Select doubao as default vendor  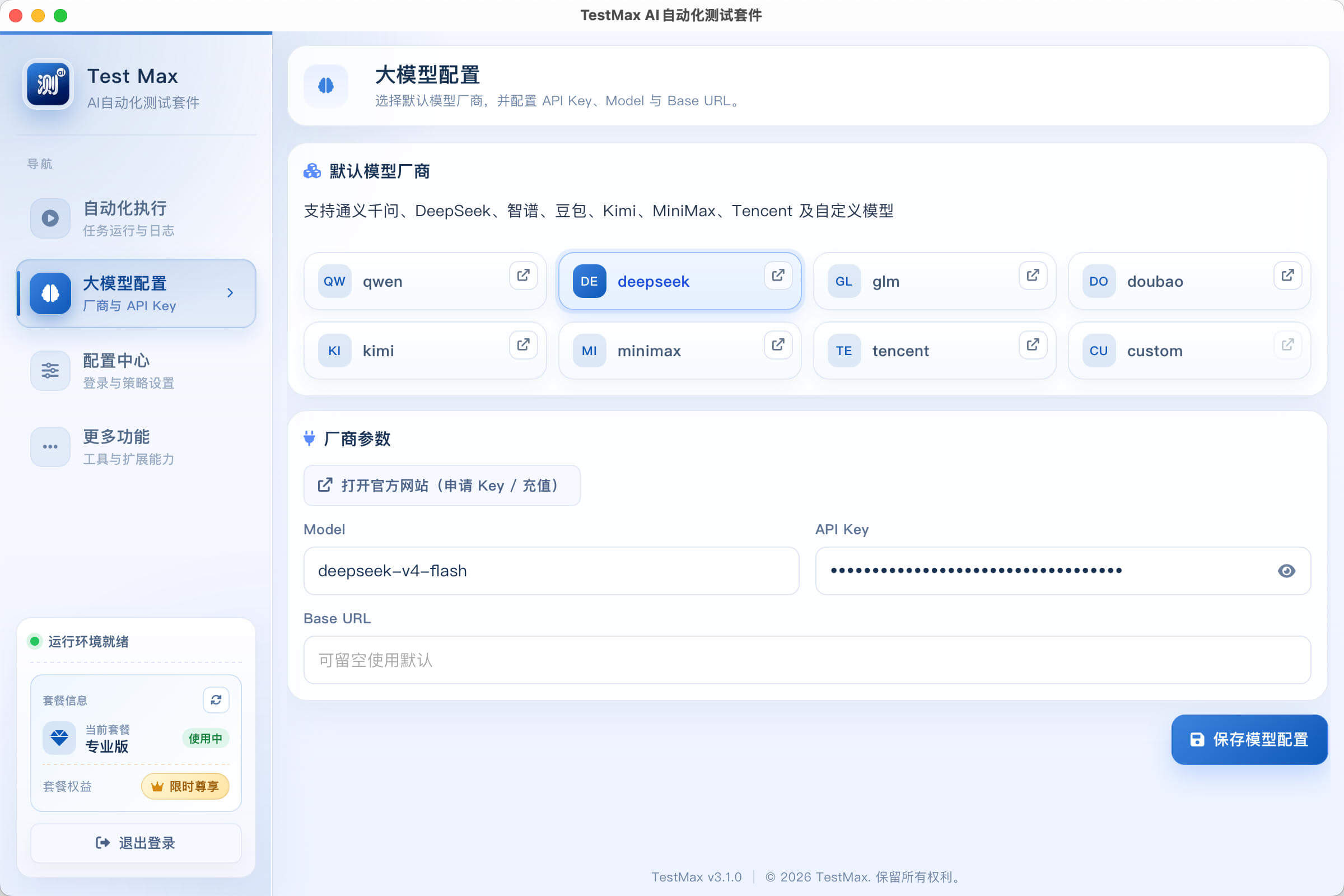coord(1189,281)
